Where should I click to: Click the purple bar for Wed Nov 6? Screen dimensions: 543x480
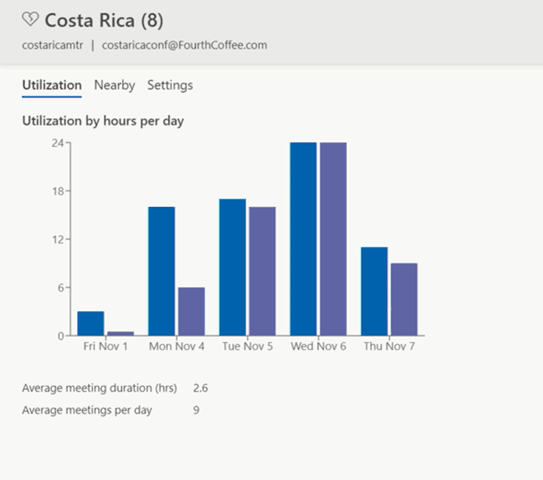tap(333, 239)
